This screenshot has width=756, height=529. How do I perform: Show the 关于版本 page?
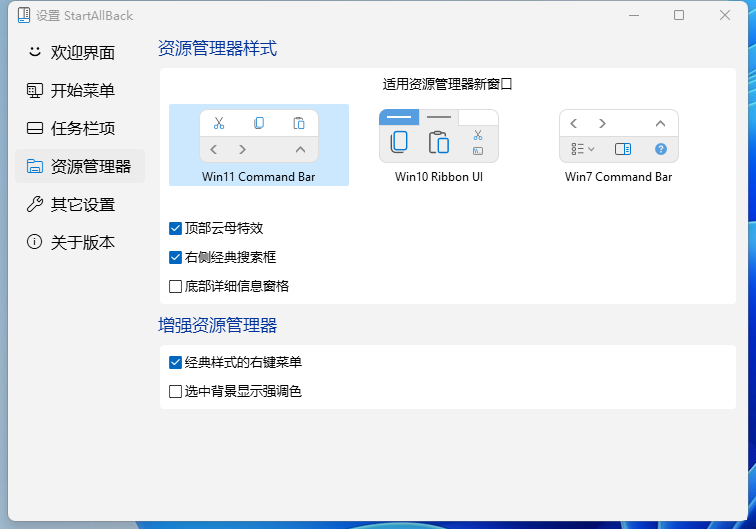[x=80, y=242]
